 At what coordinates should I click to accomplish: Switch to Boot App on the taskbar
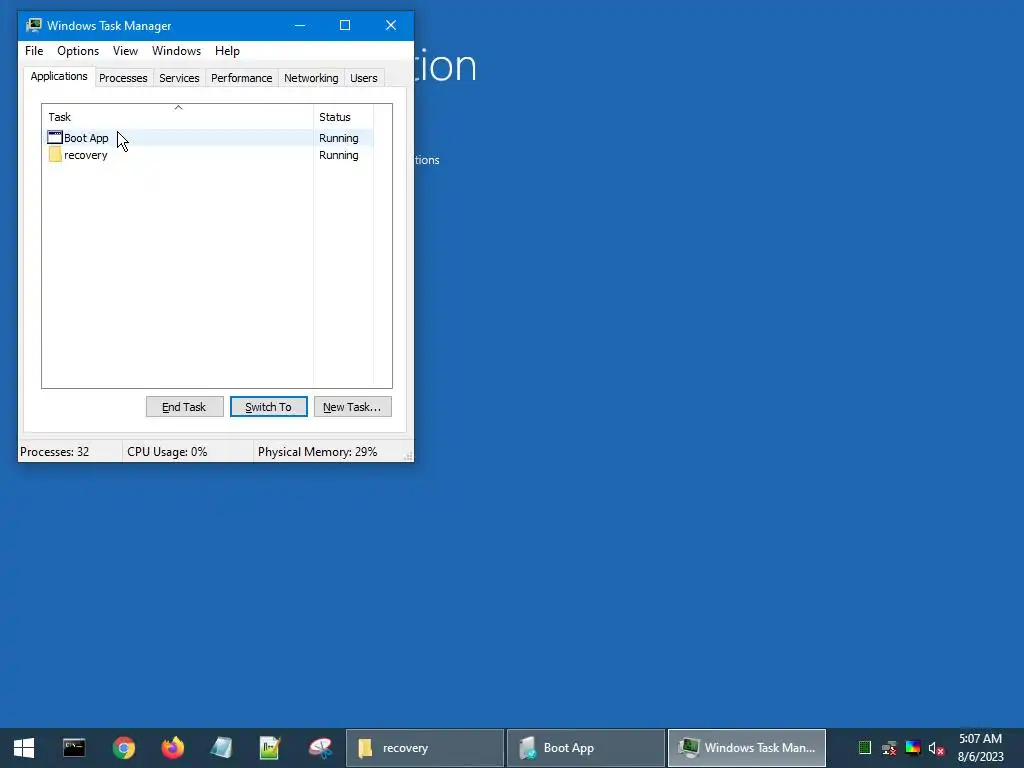pos(586,748)
